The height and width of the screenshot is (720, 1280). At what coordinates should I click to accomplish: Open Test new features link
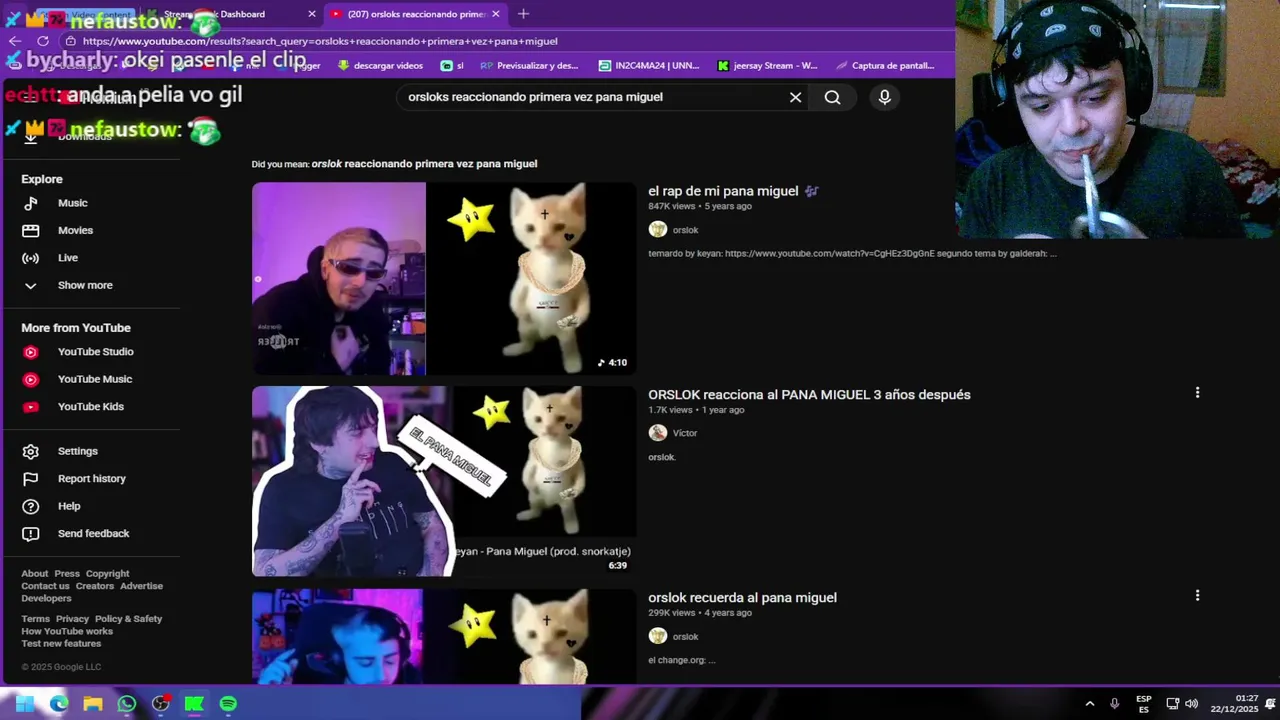pos(61,643)
